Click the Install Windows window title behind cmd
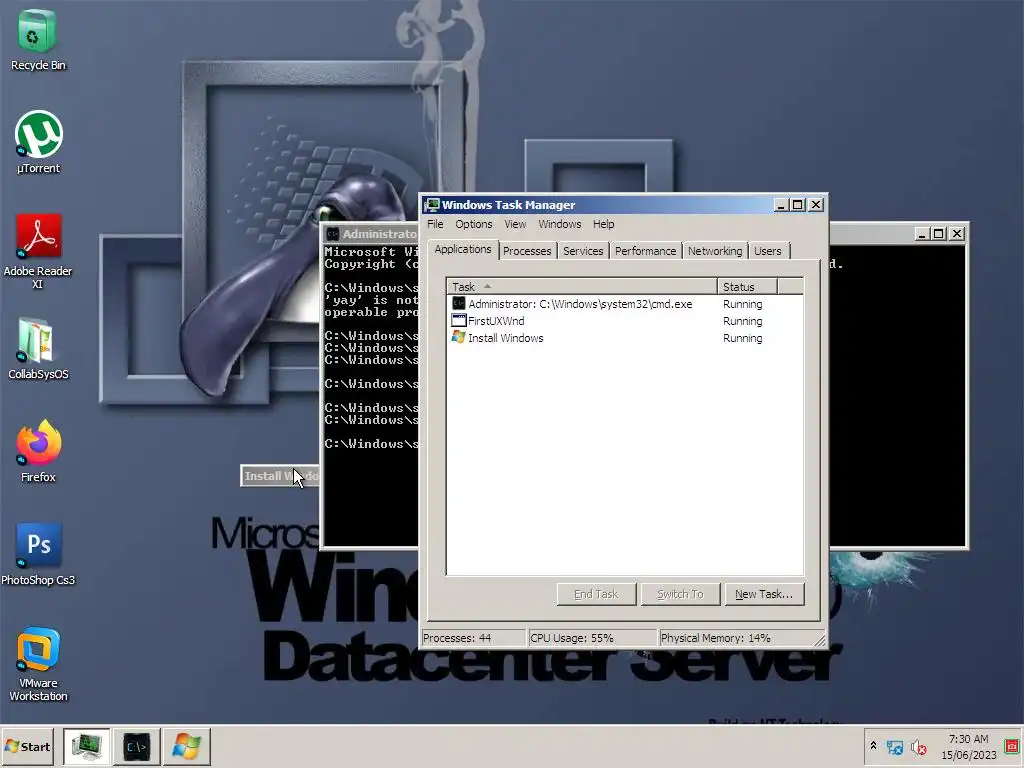Image resolution: width=1024 pixels, height=768 pixels. [281, 476]
